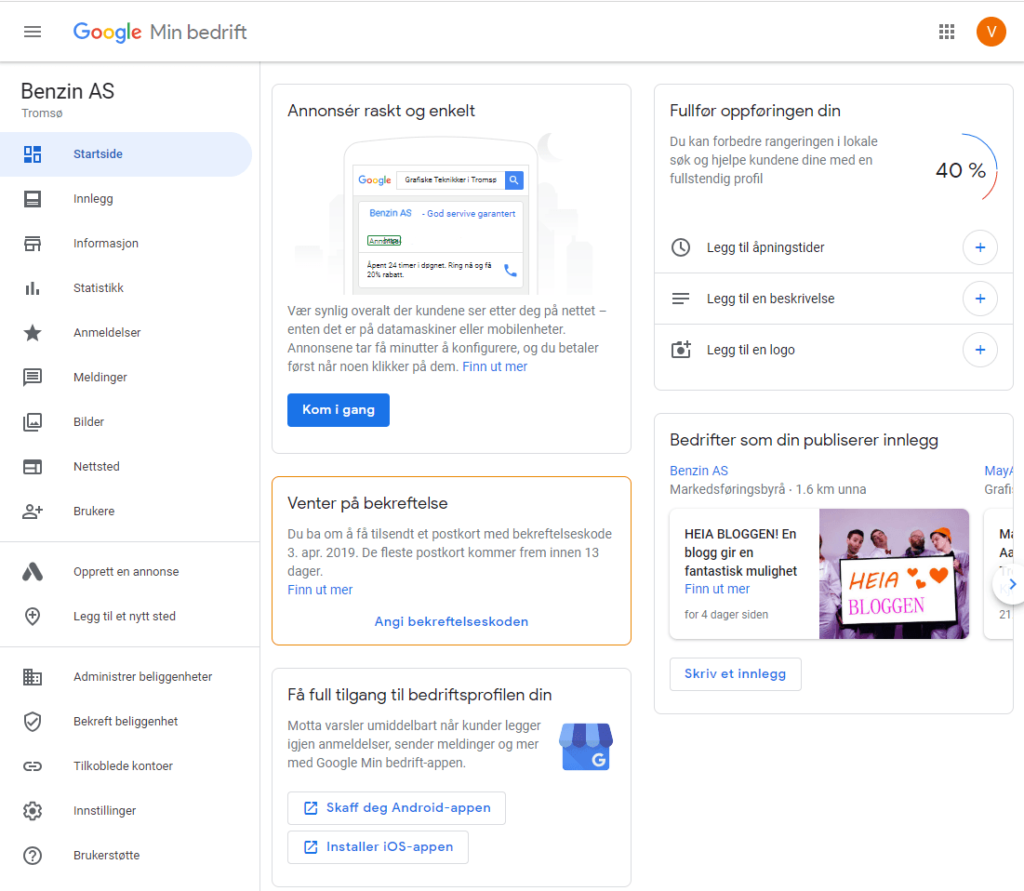Open Informasjon in the sidebar
Screen dimensions: 1024x891
coord(106,244)
